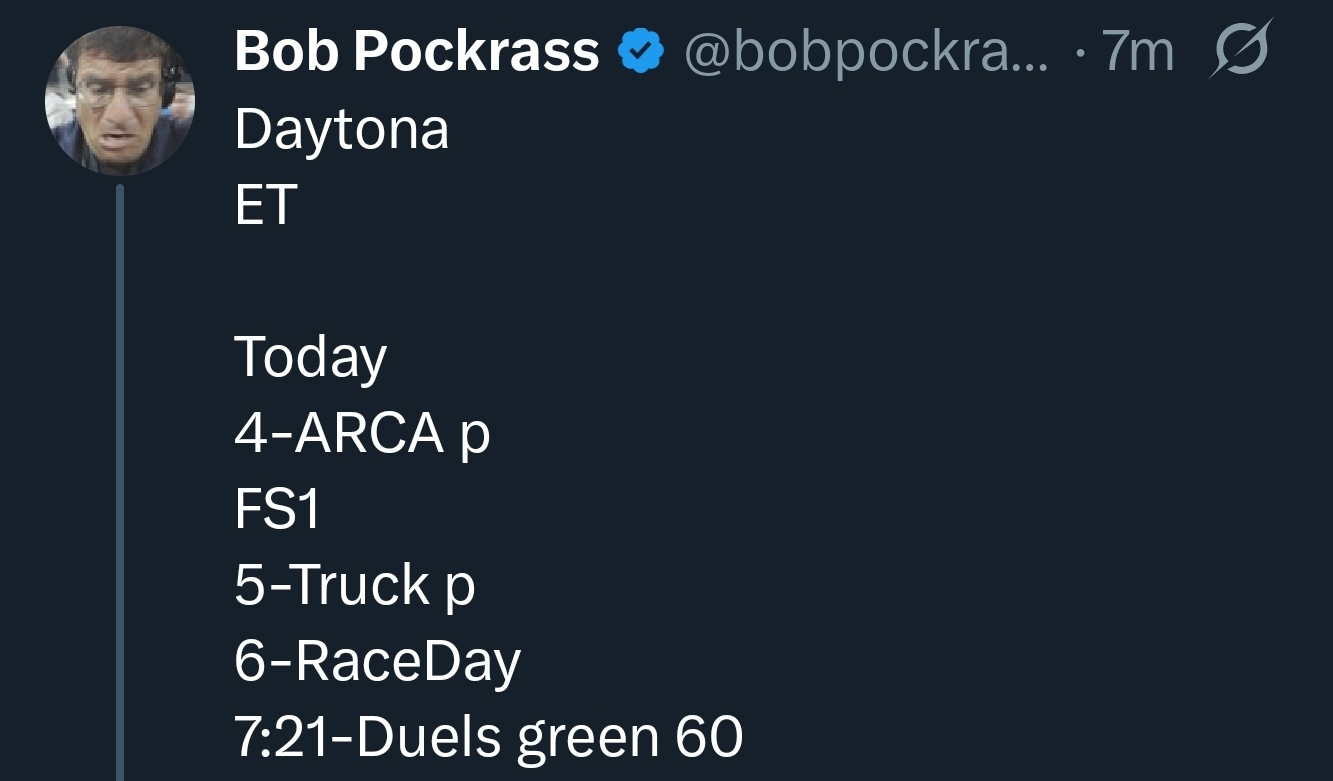This screenshot has height=781, width=1333.
Task: Click the word Daytona in the tweet
Action: click(x=341, y=130)
